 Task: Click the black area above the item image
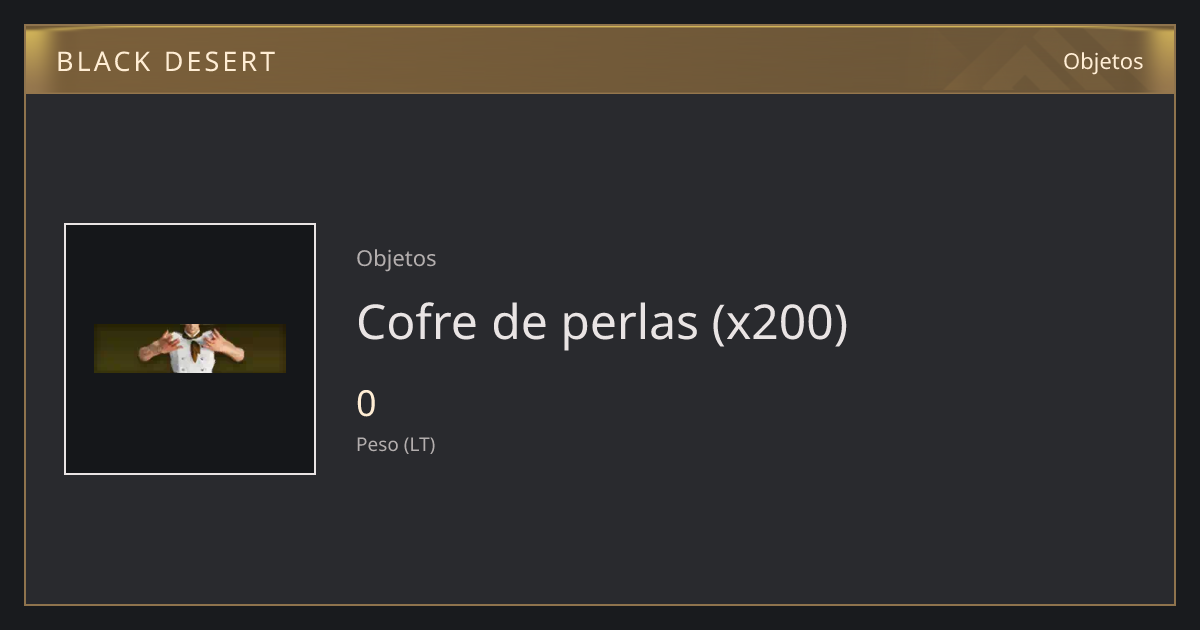coord(190,274)
